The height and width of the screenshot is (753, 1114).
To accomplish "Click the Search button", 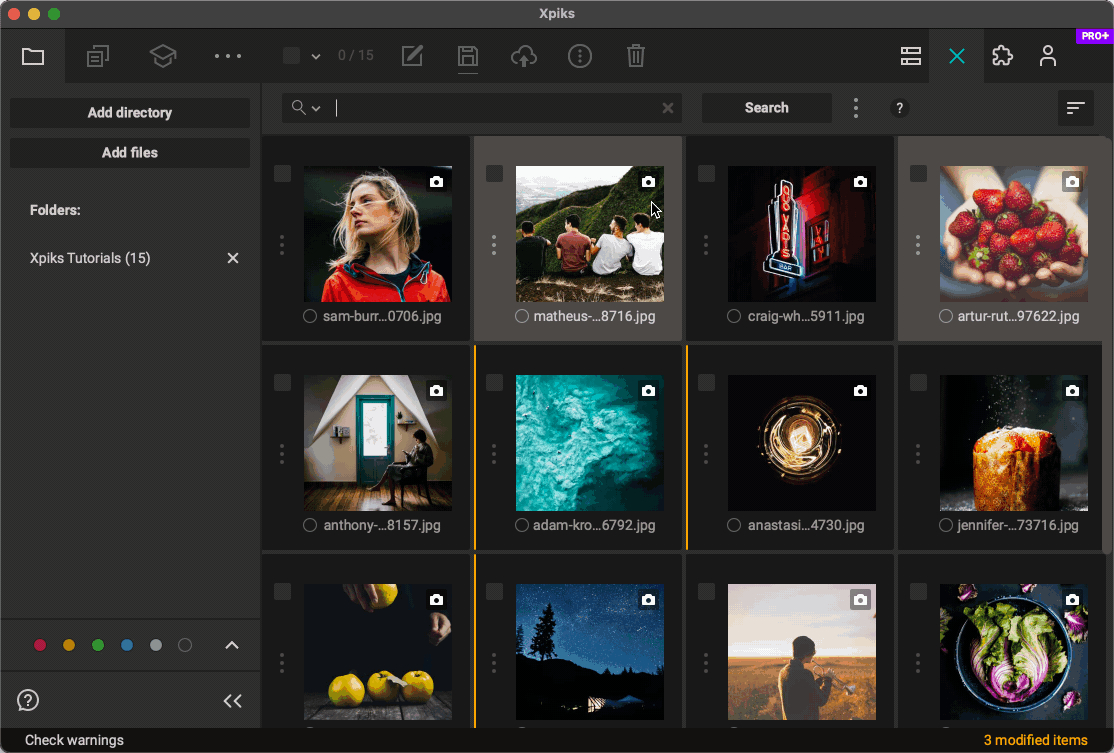I will pyautogui.click(x=766, y=107).
